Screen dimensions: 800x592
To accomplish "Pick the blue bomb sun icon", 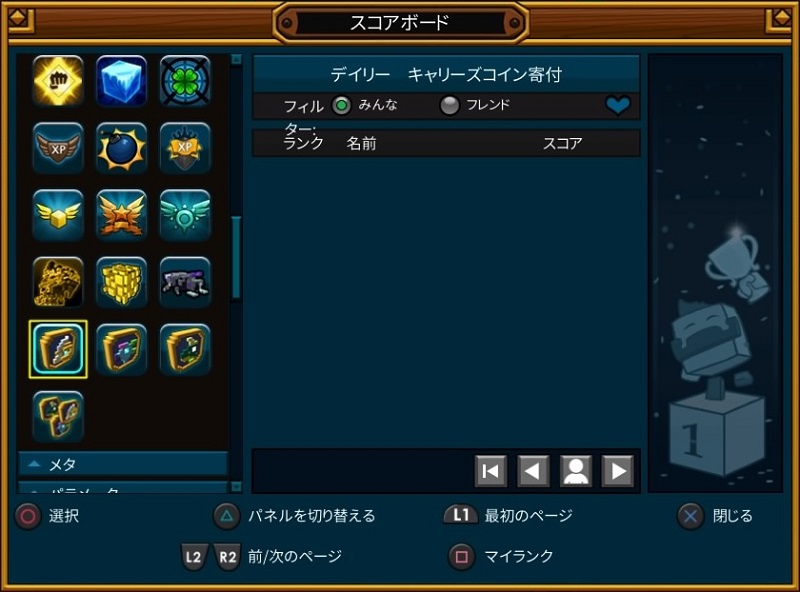I will click(x=121, y=148).
